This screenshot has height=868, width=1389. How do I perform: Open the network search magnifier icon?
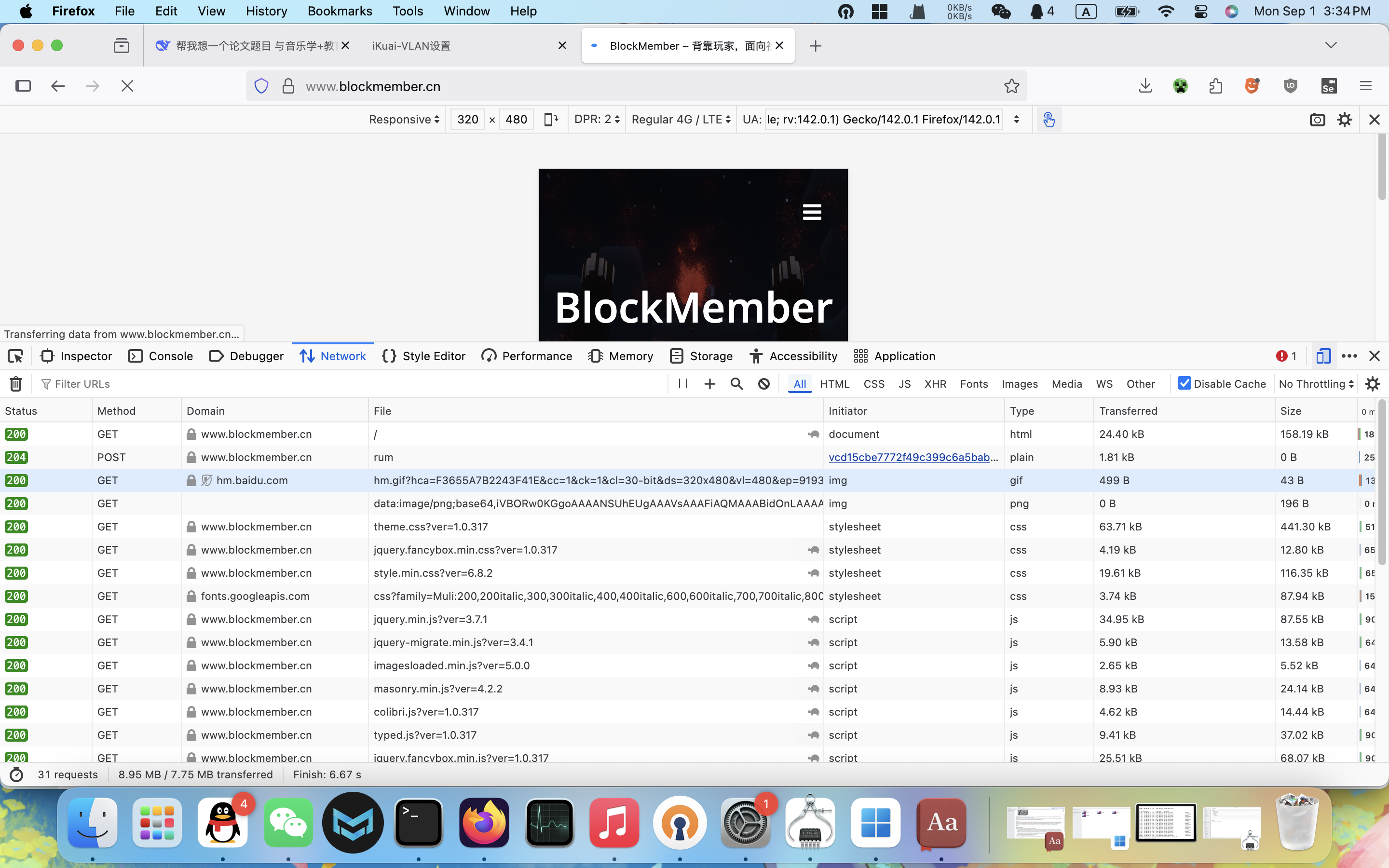point(736,383)
